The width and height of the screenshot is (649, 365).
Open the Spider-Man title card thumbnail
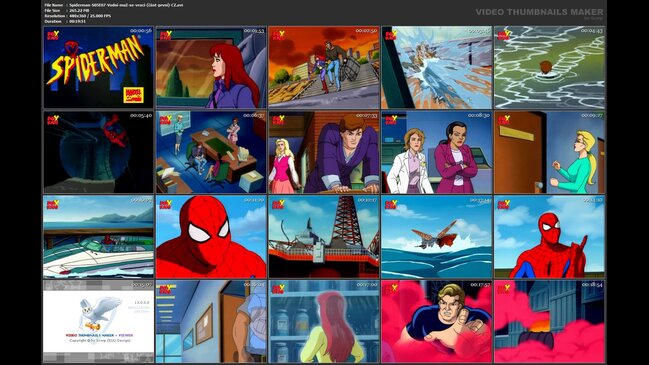click(98, 67)
